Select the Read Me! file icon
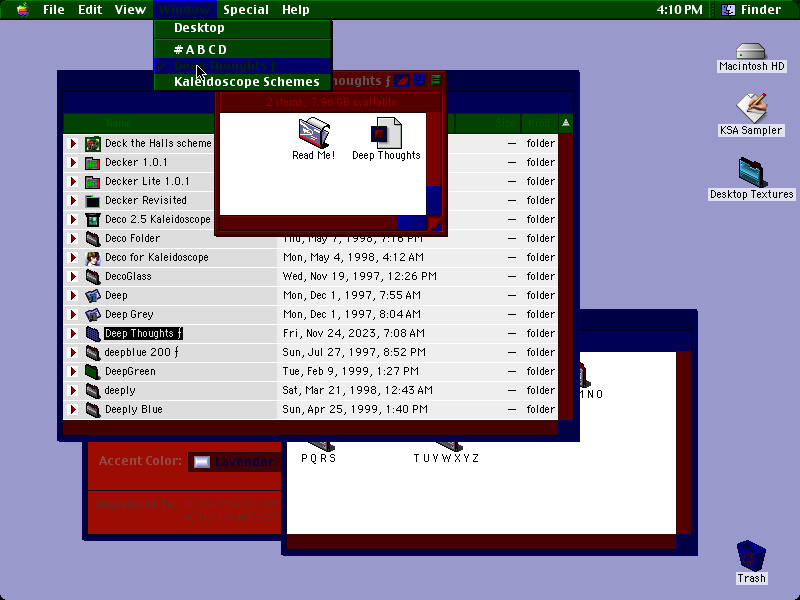Screen dimensions: 800x600 point(314,132)
